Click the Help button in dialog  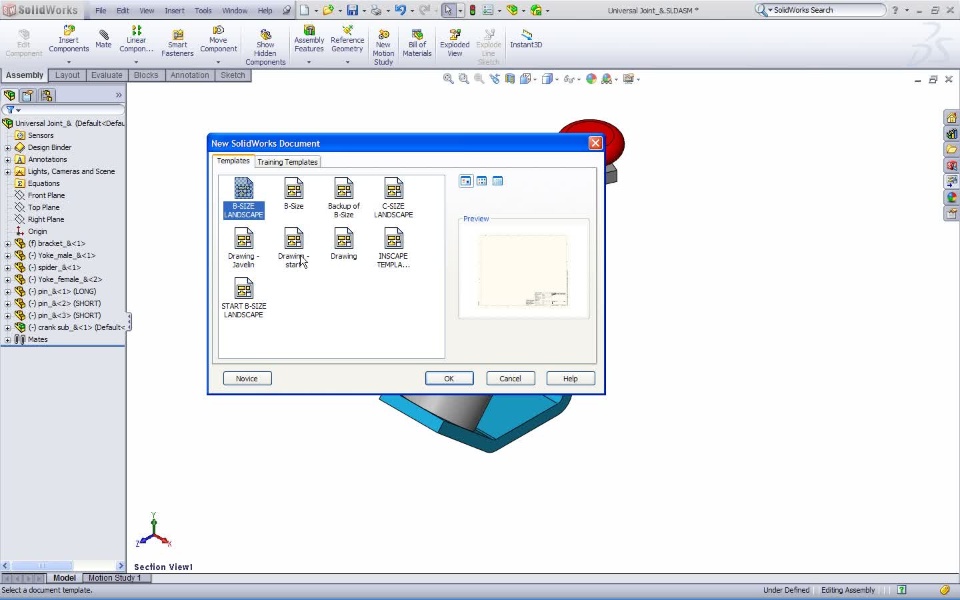pos(570,378)
